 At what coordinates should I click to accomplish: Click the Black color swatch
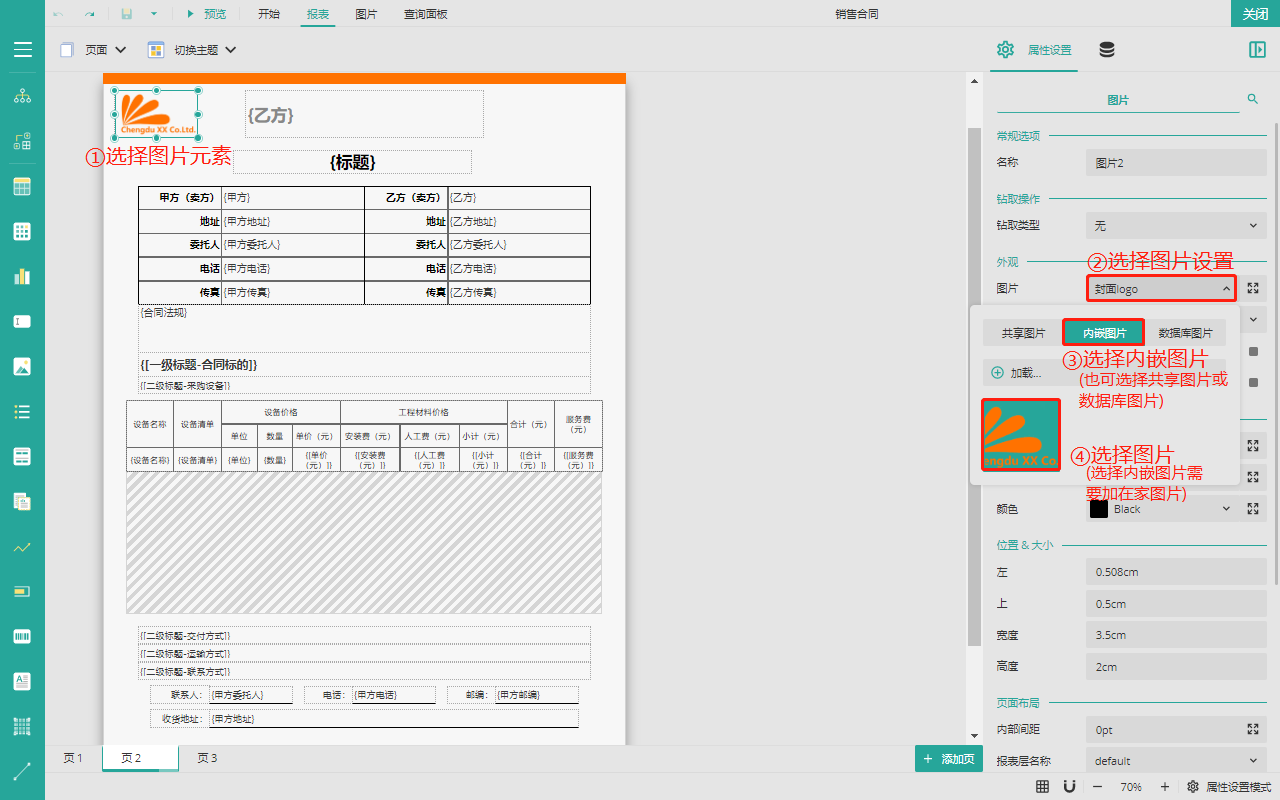pos(1098,509)
